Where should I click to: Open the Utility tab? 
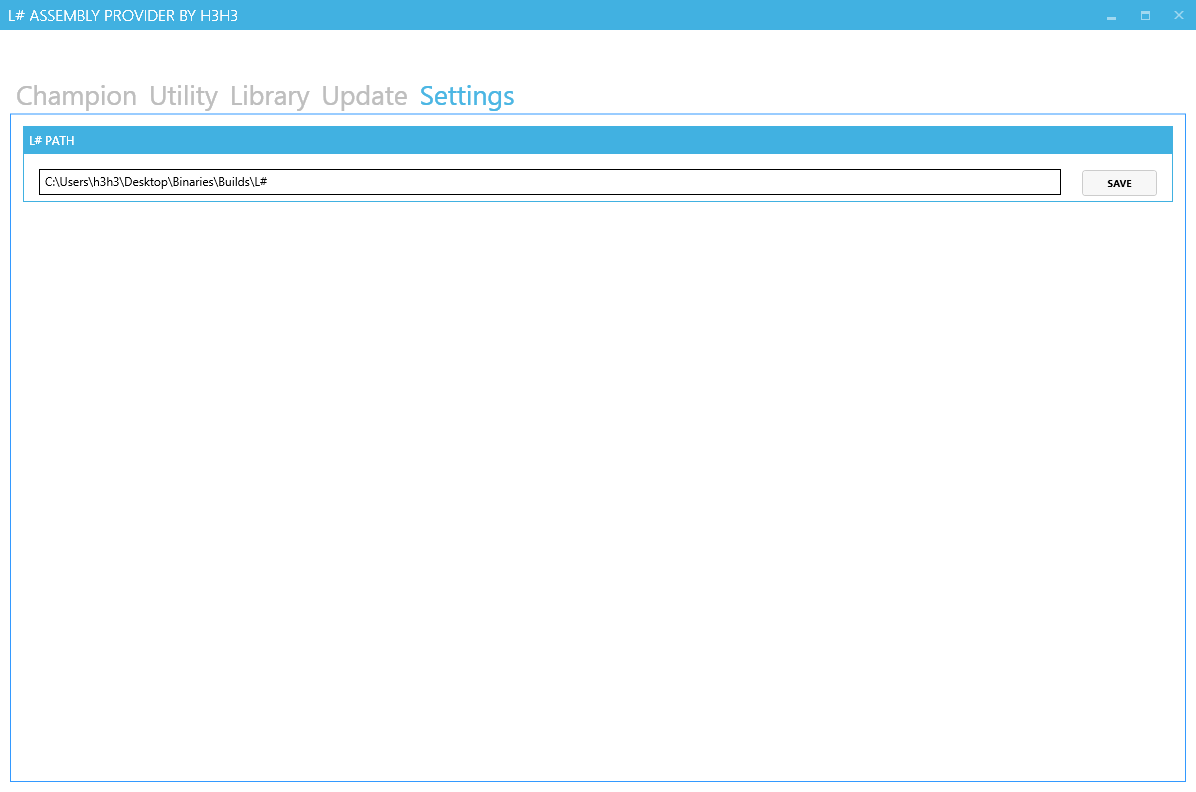183,96
